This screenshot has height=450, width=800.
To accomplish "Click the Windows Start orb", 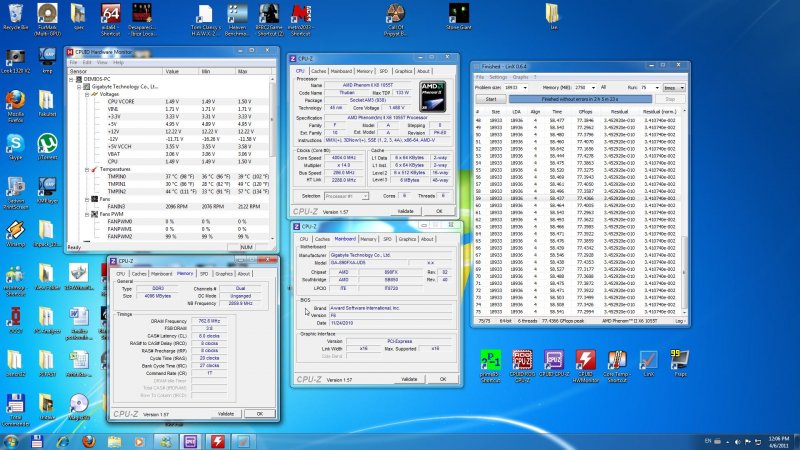I will 11,440.
